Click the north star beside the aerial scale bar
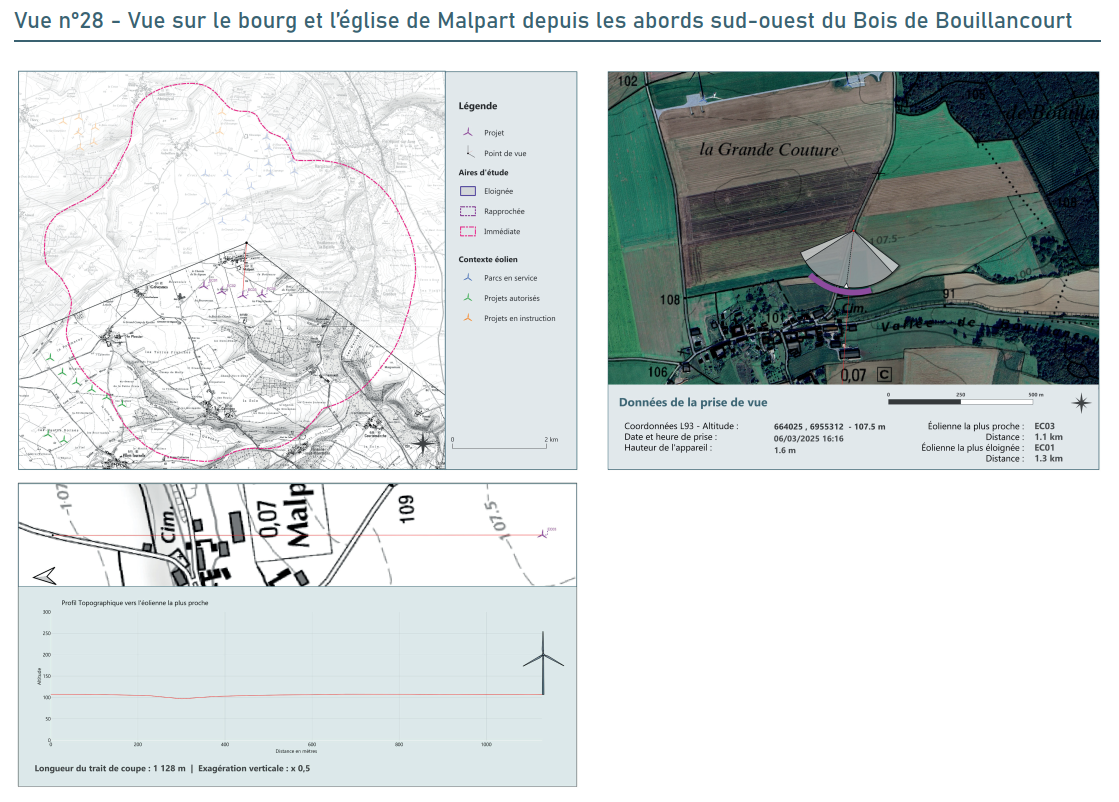1119x802 pixels. [x=1081, y=403]
